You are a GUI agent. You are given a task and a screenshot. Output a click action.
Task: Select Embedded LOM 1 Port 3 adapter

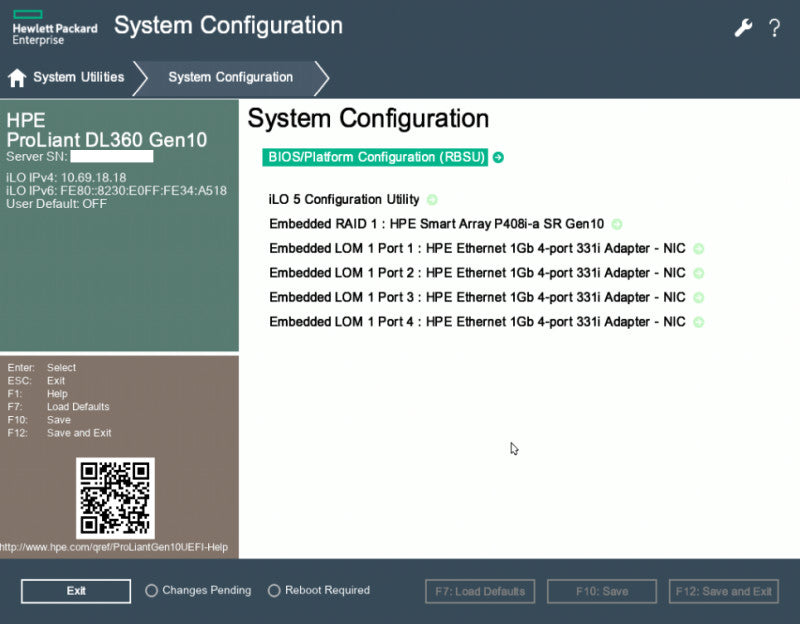point(477,297)
